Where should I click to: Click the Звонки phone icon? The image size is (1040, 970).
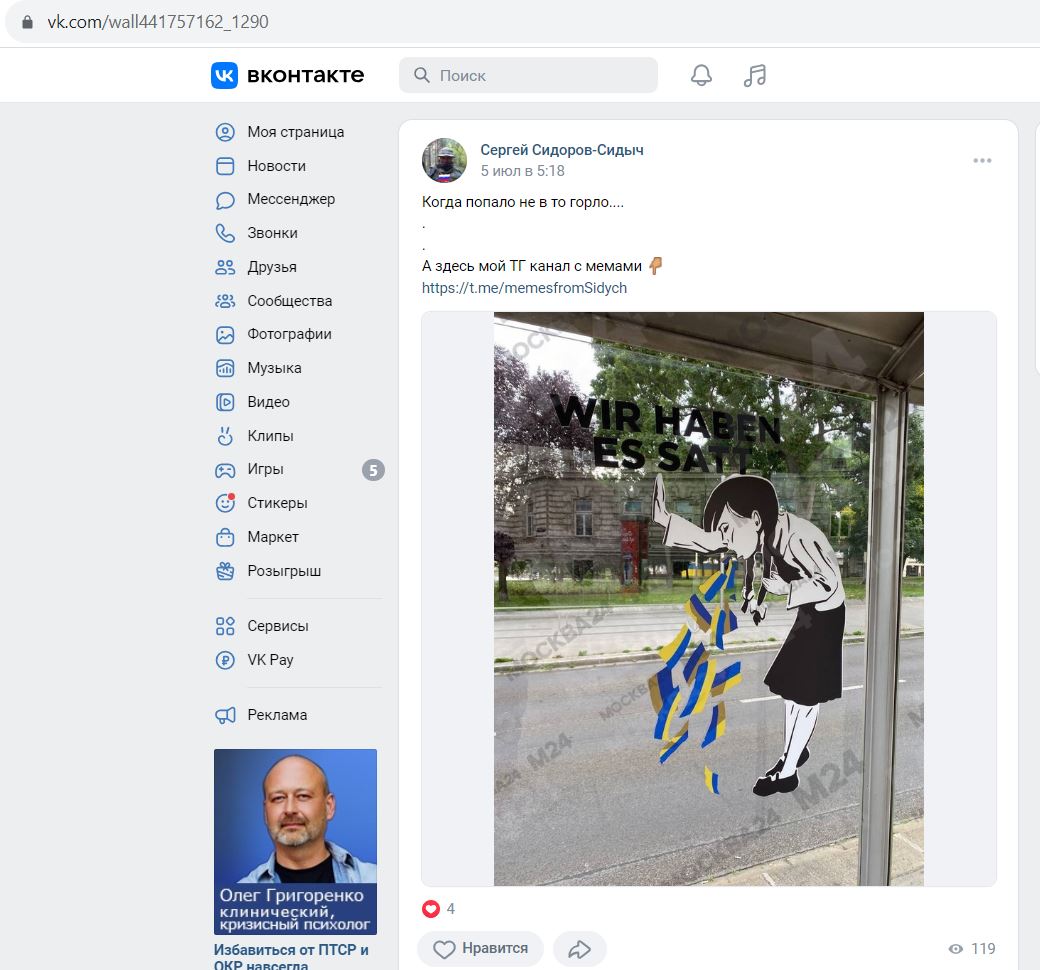226,233
